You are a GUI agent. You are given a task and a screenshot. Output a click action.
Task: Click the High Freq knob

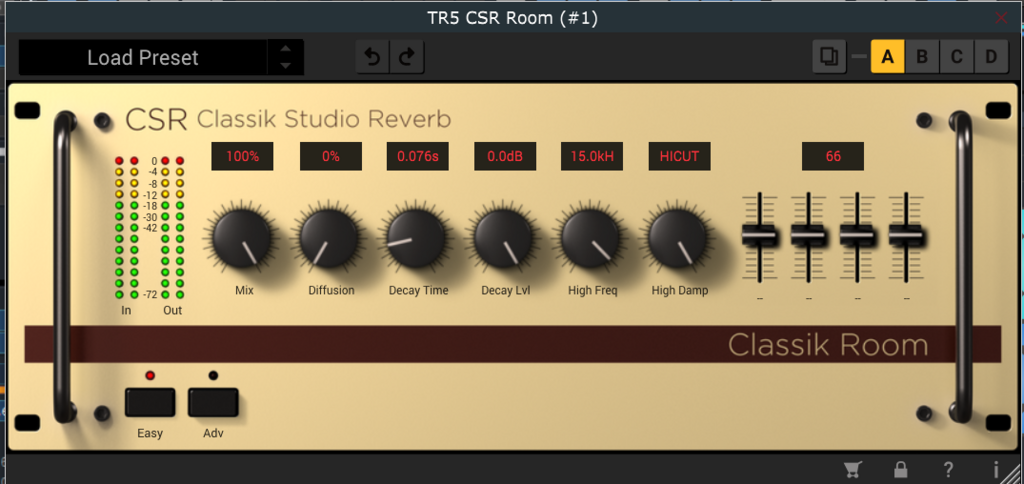point(590,239)
